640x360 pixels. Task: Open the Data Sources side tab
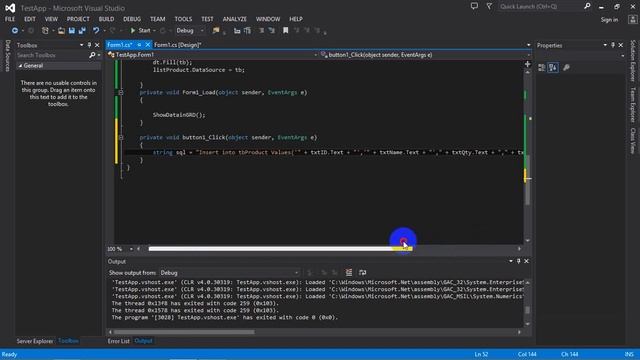pyautogui.click(x=7, y=56)
